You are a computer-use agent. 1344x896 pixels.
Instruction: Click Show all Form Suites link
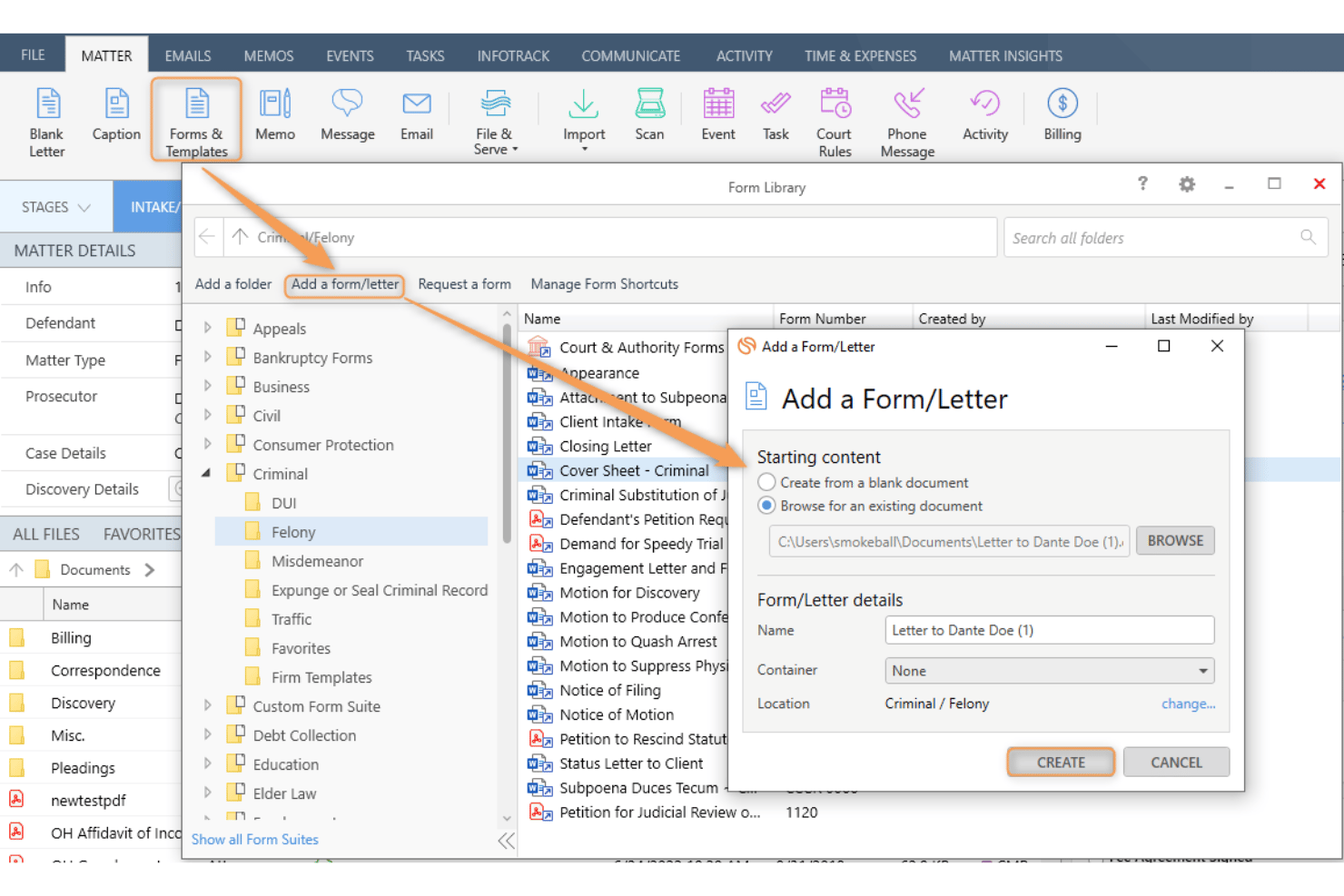coord(255,840)
